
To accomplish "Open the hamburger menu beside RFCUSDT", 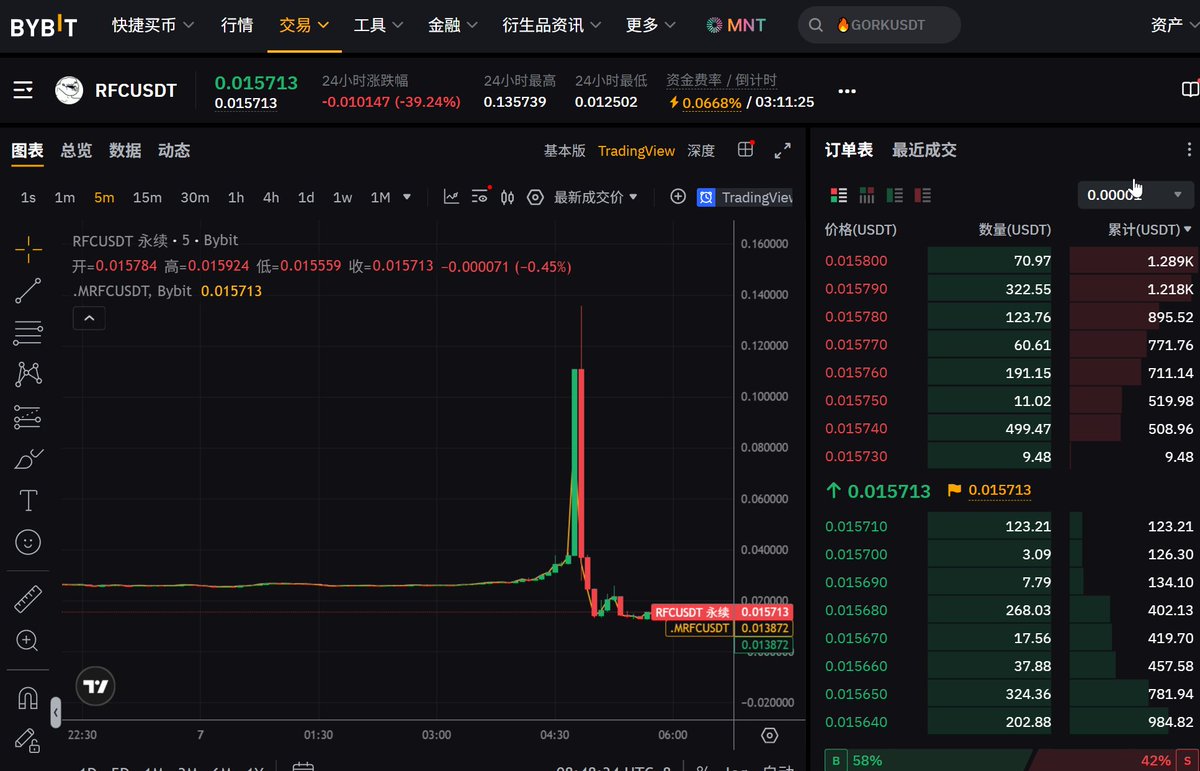I will 23,91.
